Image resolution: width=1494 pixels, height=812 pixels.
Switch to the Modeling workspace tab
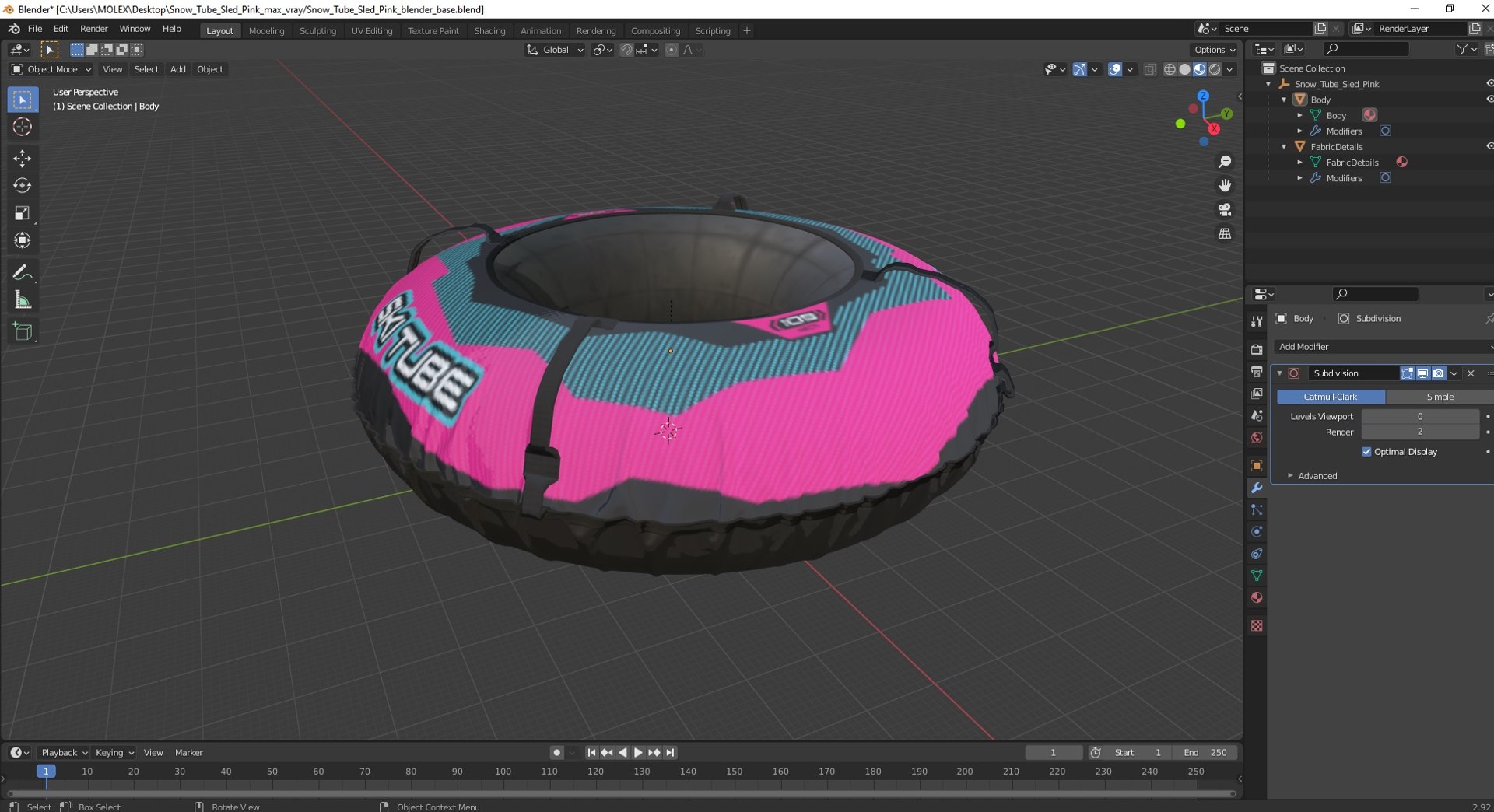point(266,31)
